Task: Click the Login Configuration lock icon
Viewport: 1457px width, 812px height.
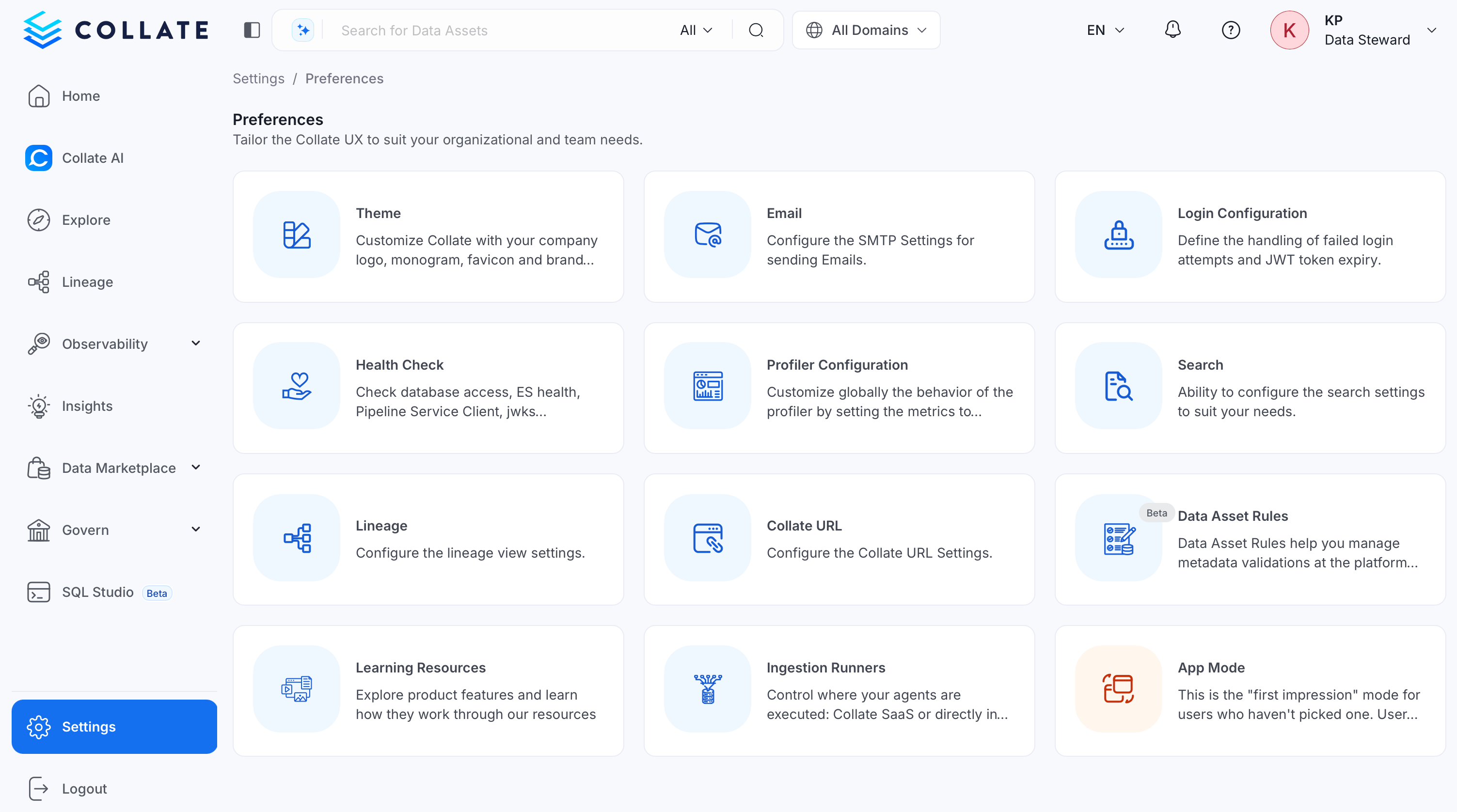Action: pyautogui.click(x=1118, y=234)
